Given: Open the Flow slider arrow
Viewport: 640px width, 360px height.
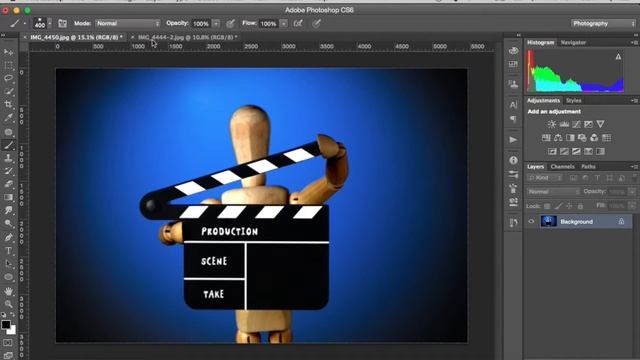Looking at the screenshot, I should pos(284,24).
